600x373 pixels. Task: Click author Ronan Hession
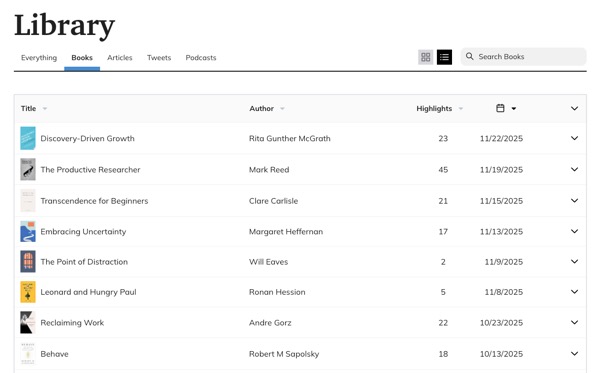277,292
